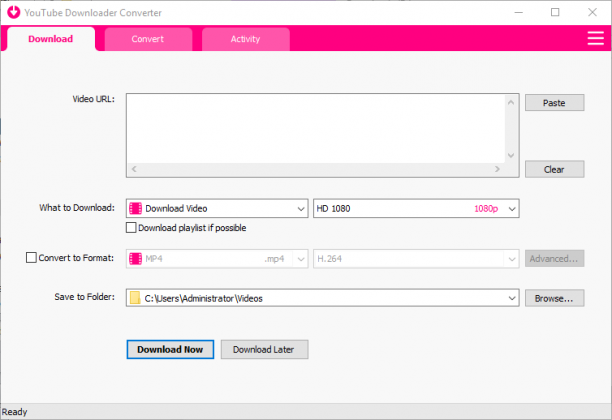Screen dimensions: 612x420
Task: Click the folder icon in Save to Folder
Action: pos(135,298)
